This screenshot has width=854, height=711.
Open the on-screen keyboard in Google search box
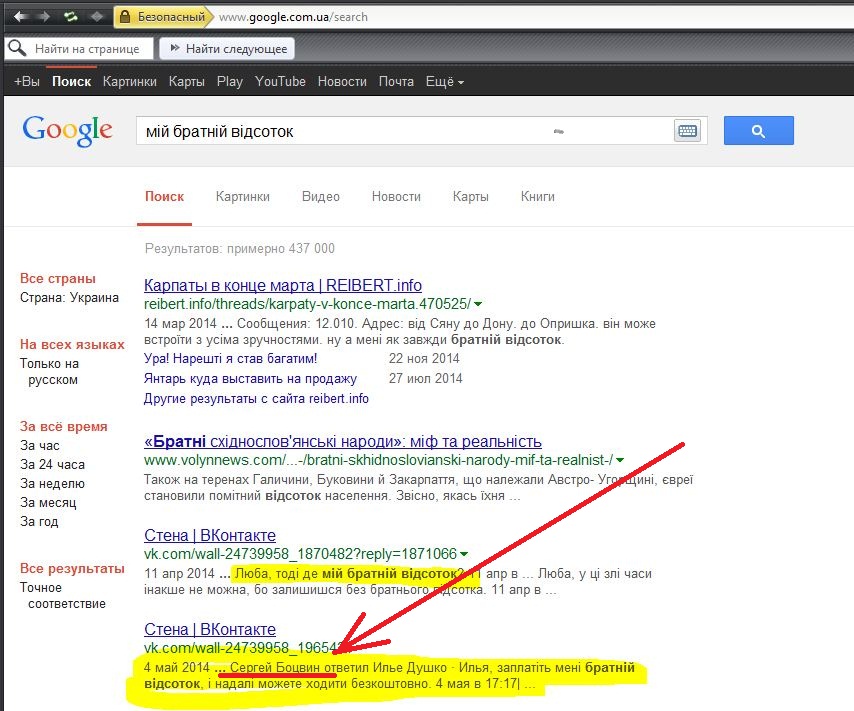[x=687, y=131]
